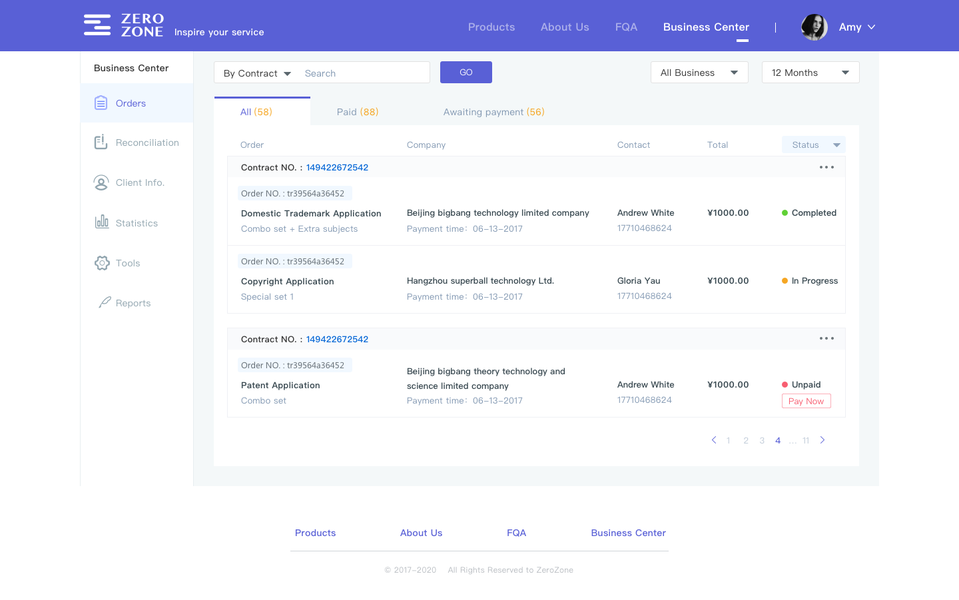Expand the Amy user menu chevron
The height and width of the screenshot is (600, 959).
pyautogui.click(x=872, y=27)
